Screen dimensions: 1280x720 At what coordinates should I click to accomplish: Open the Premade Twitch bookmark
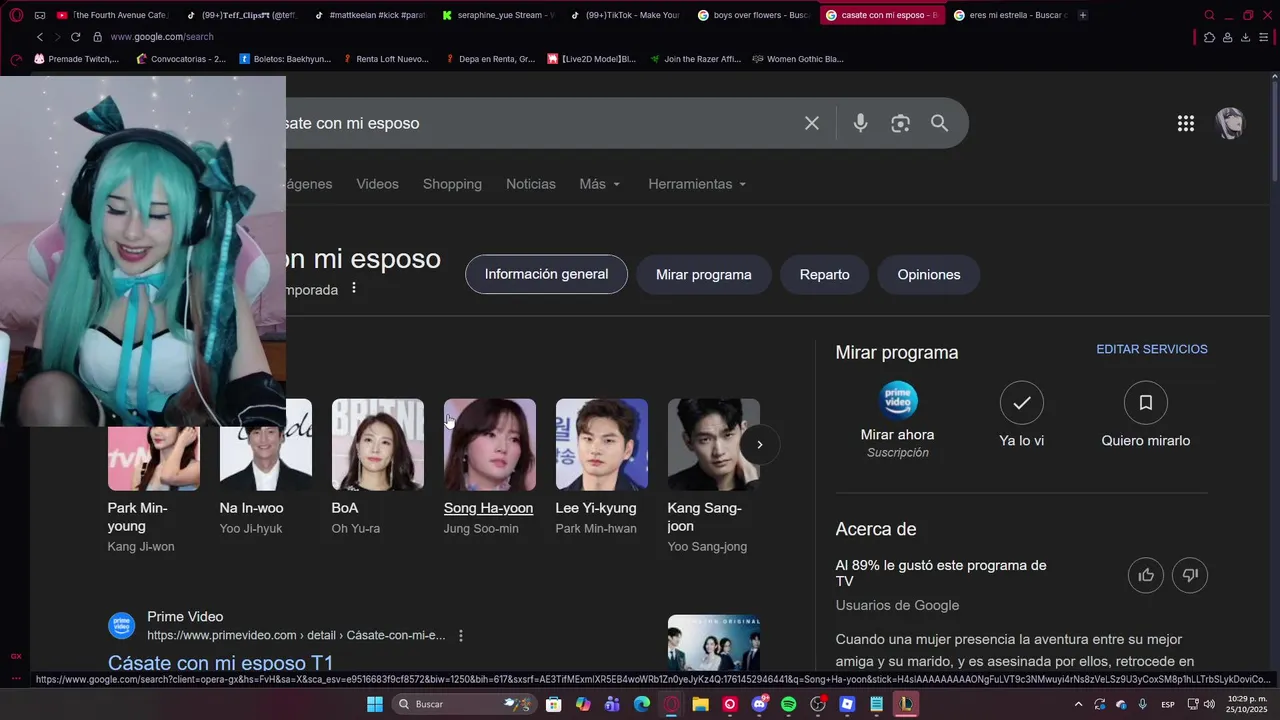tap(76, 59)
